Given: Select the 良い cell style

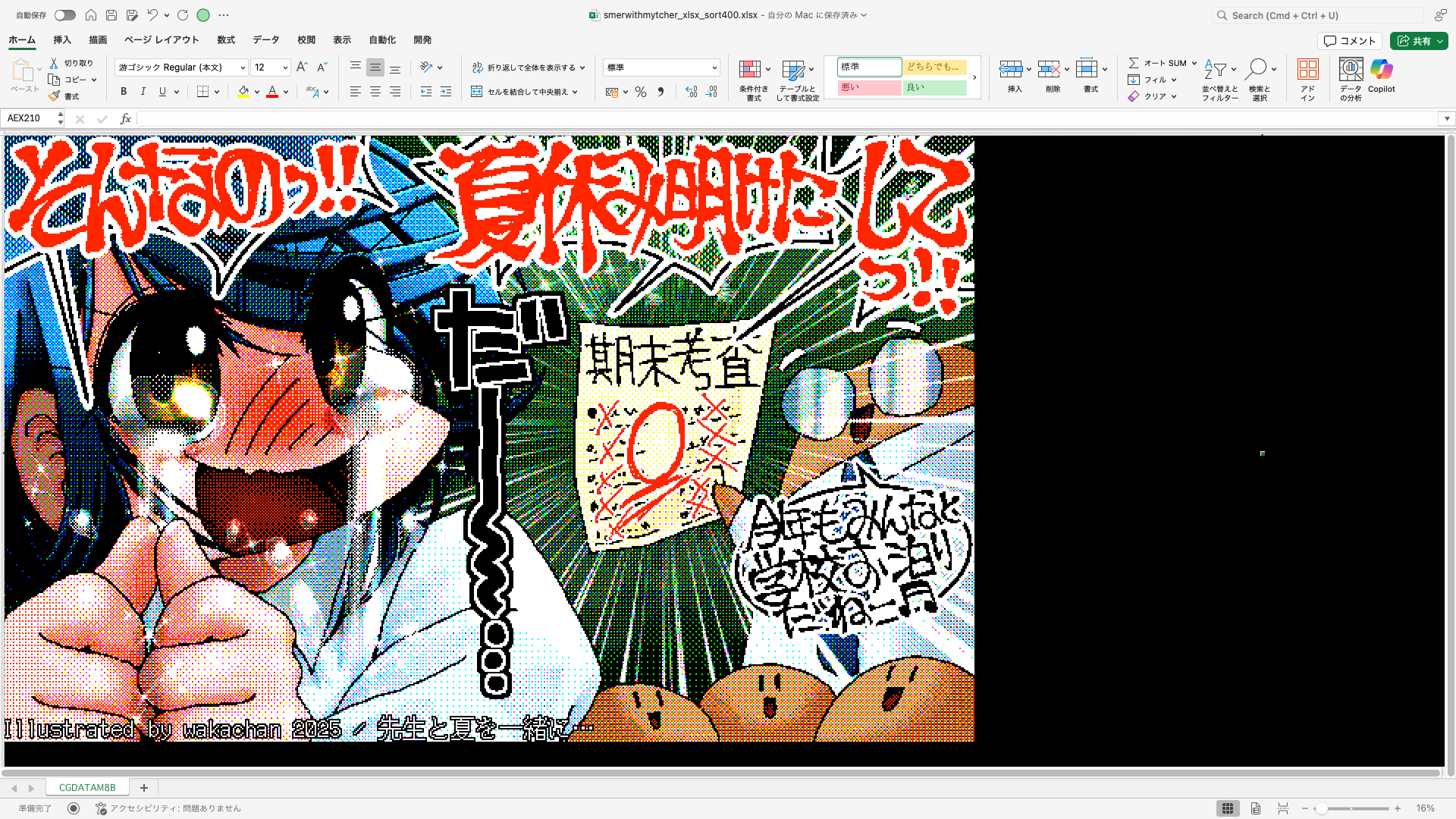Looking at the screenshot, I should point(935,87).
